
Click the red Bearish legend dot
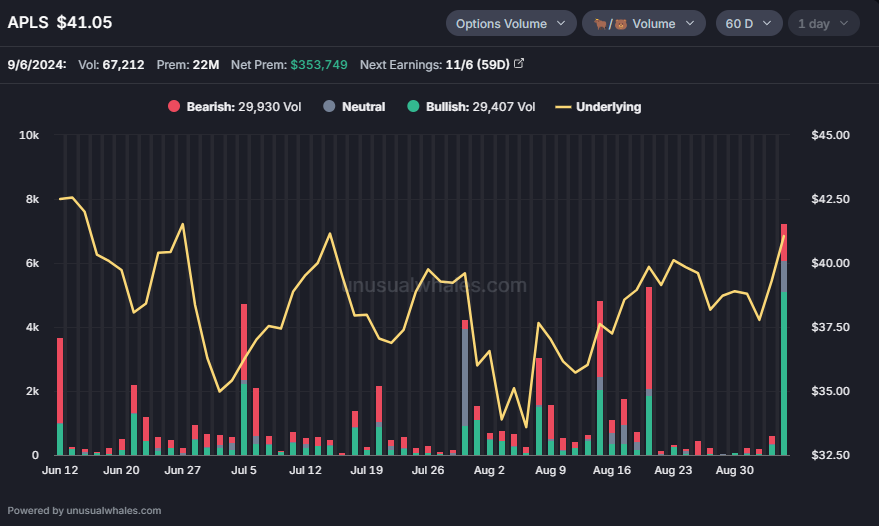174,106
